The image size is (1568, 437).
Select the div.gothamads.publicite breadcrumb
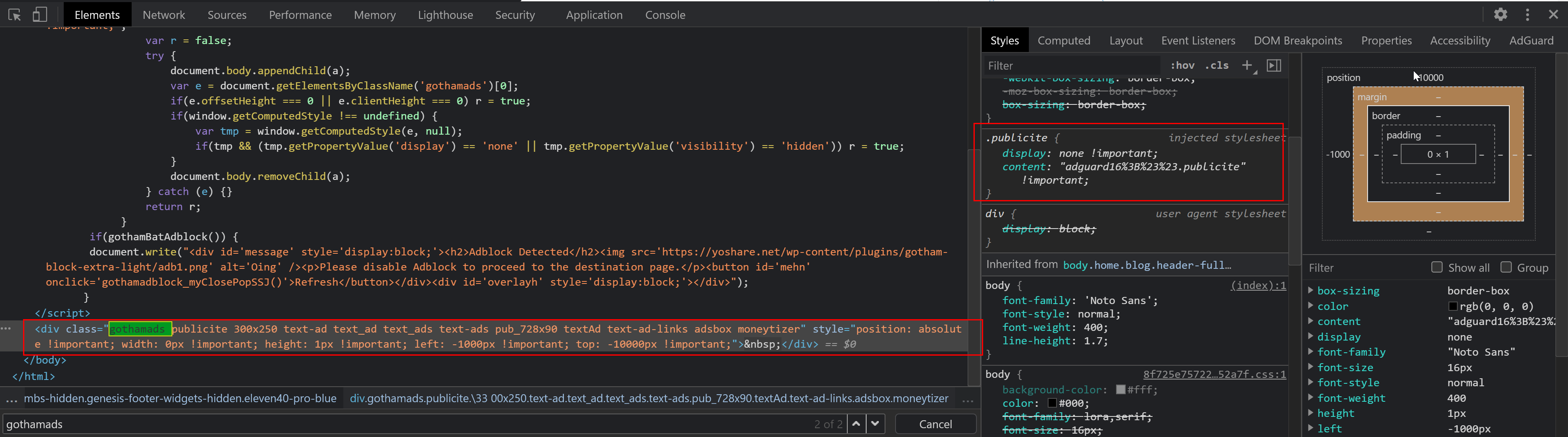click(649, 399)
